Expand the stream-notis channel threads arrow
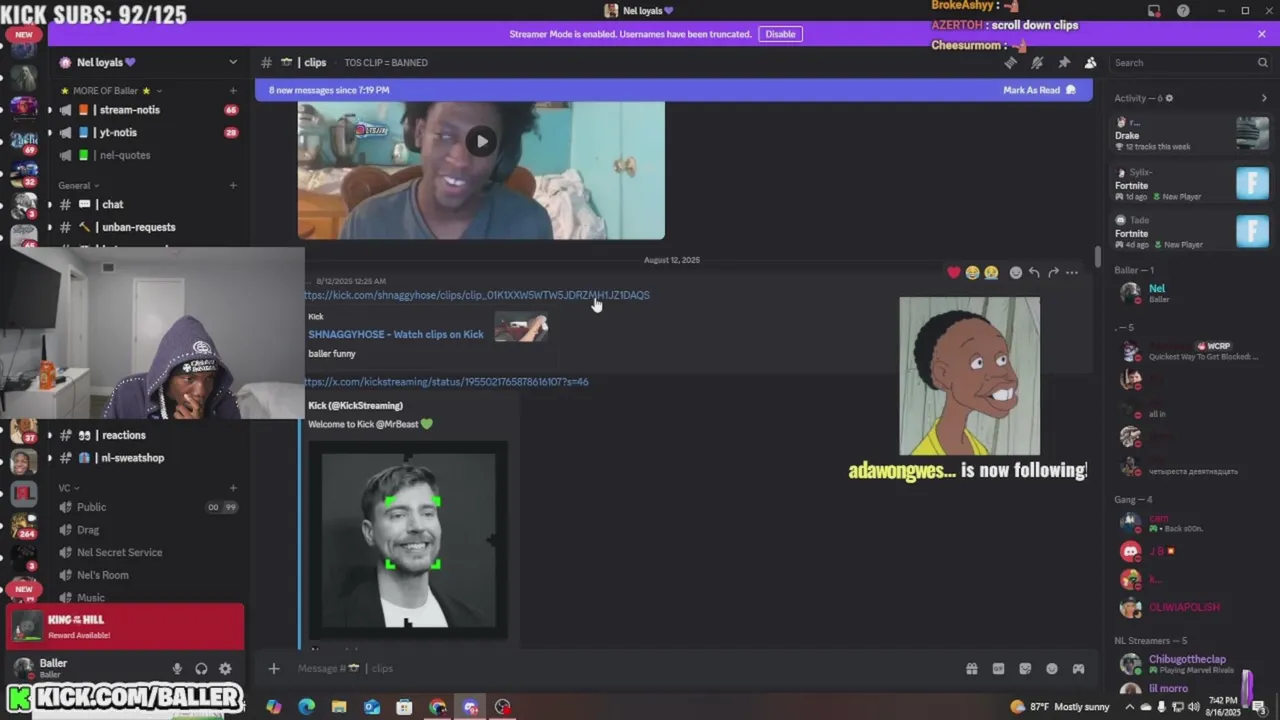 pos(50,110)
